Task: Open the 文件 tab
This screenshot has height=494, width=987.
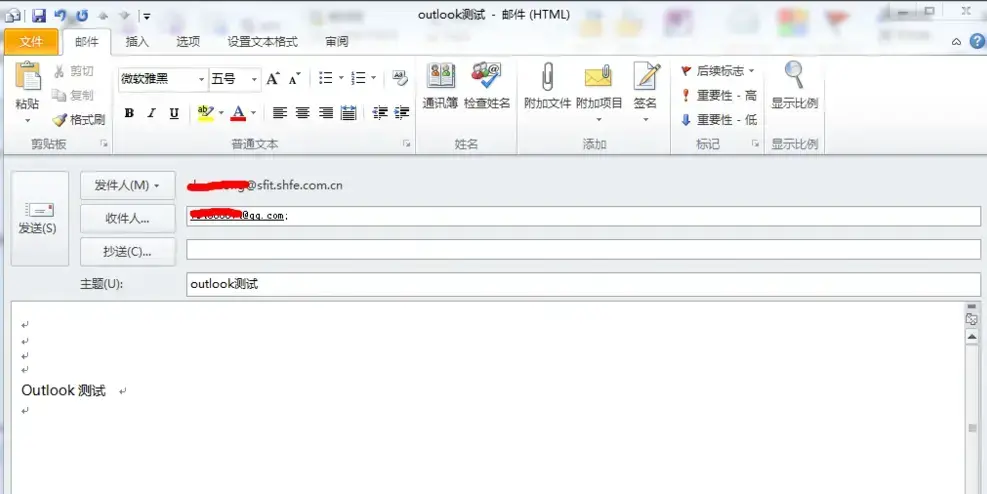Action: 31,42
